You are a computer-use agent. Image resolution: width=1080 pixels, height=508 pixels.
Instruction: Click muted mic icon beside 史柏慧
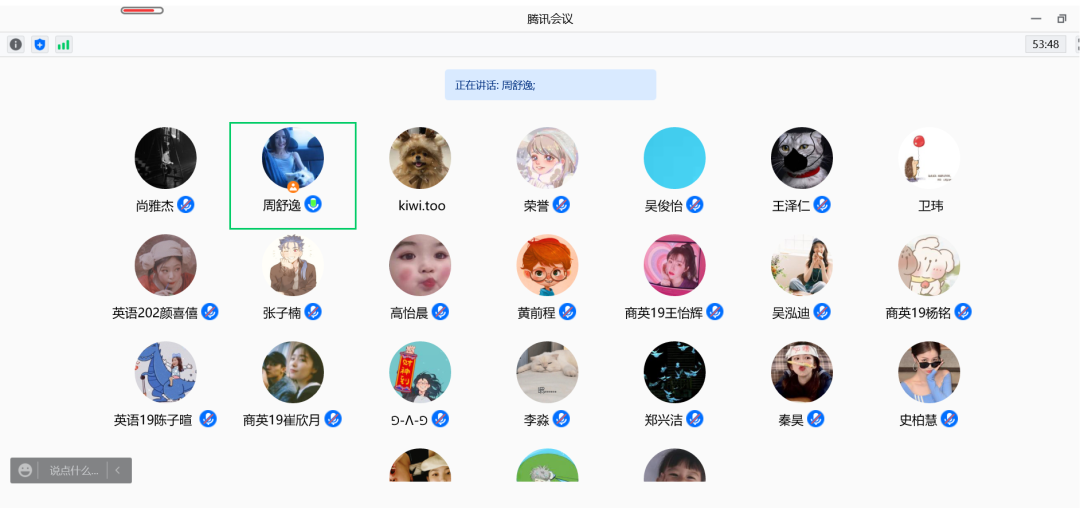pos(950,419)
